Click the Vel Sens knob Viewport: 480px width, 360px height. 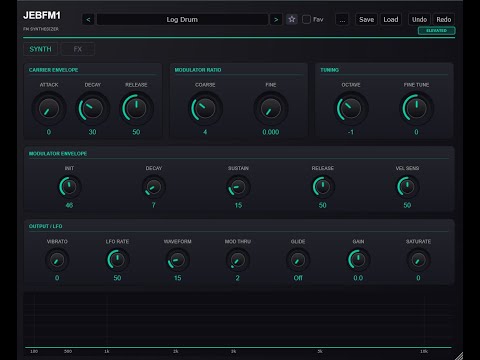click(407, 187)
